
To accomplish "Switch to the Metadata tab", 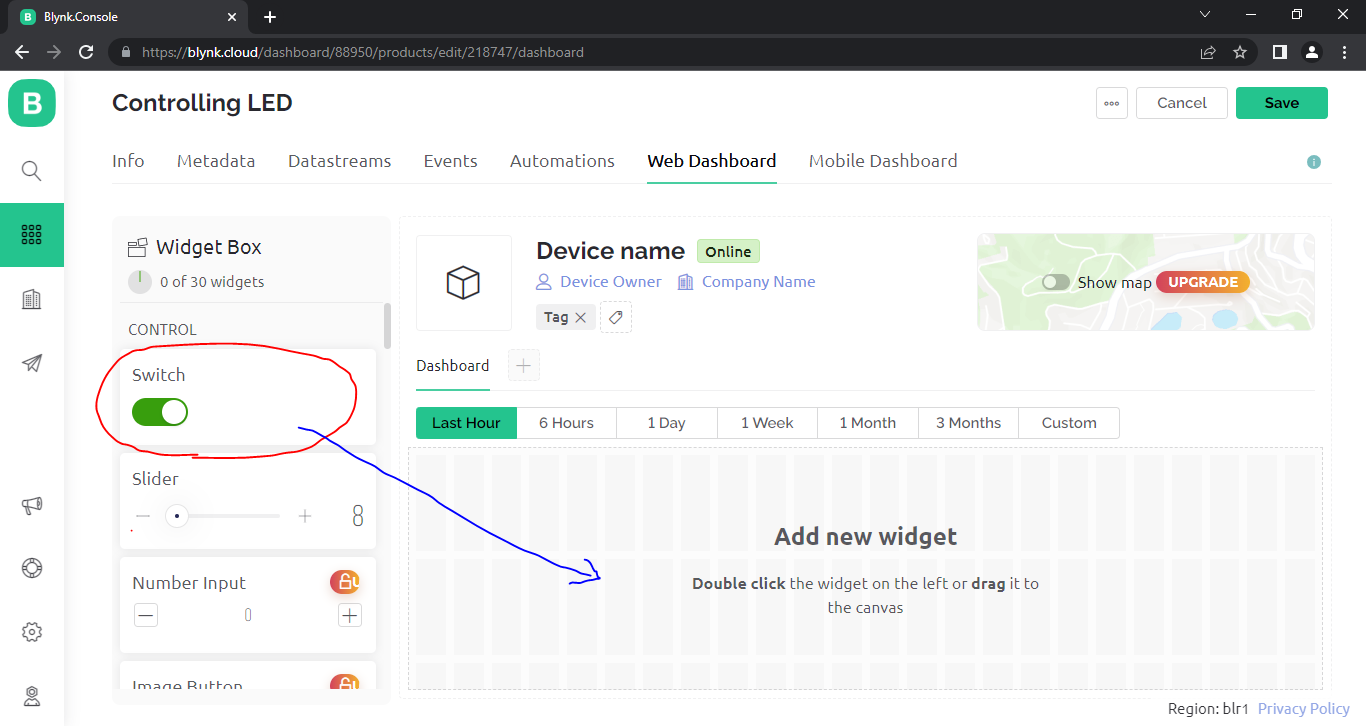I will point(216,161).
